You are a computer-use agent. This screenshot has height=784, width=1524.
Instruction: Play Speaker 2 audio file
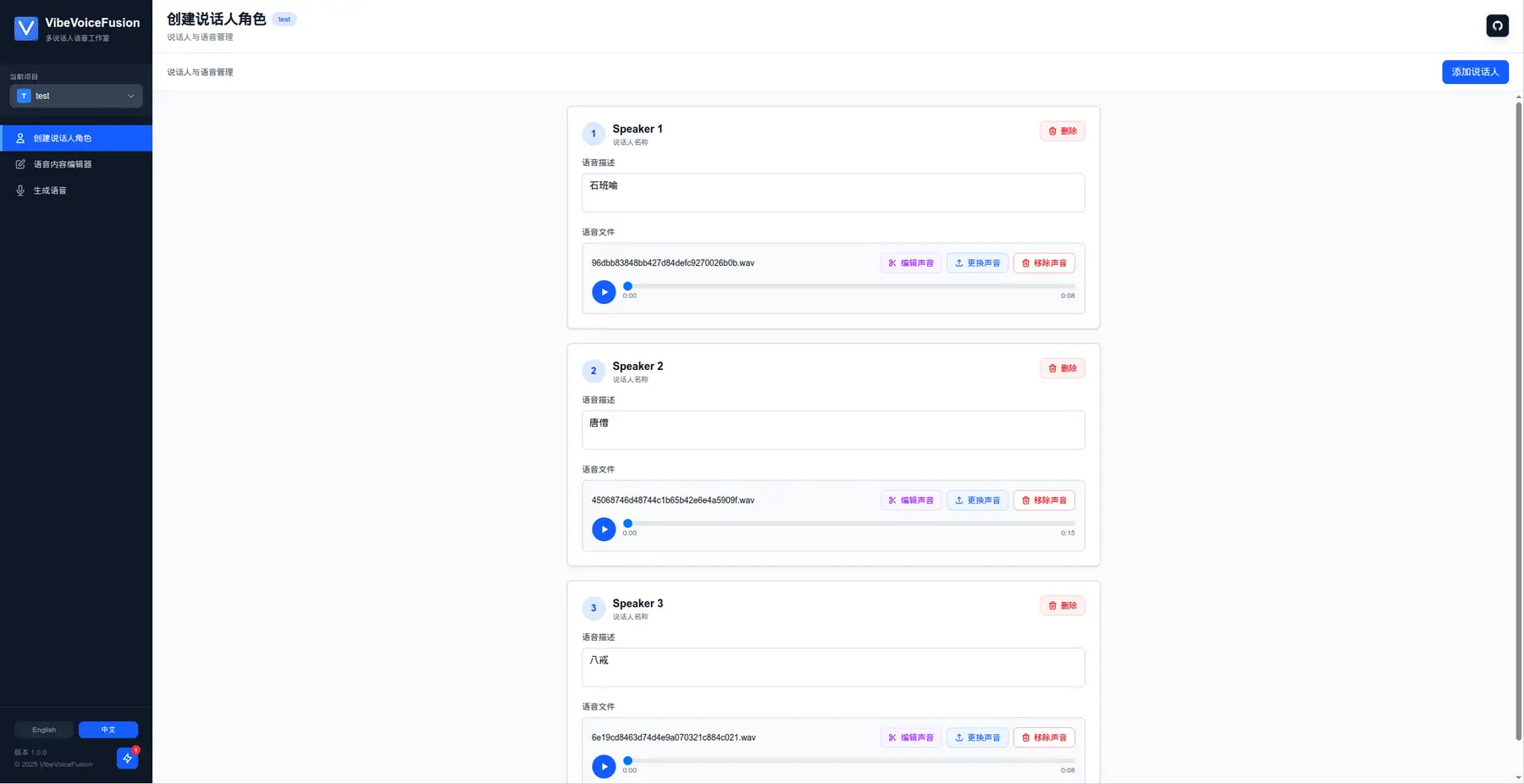[604, 529]
